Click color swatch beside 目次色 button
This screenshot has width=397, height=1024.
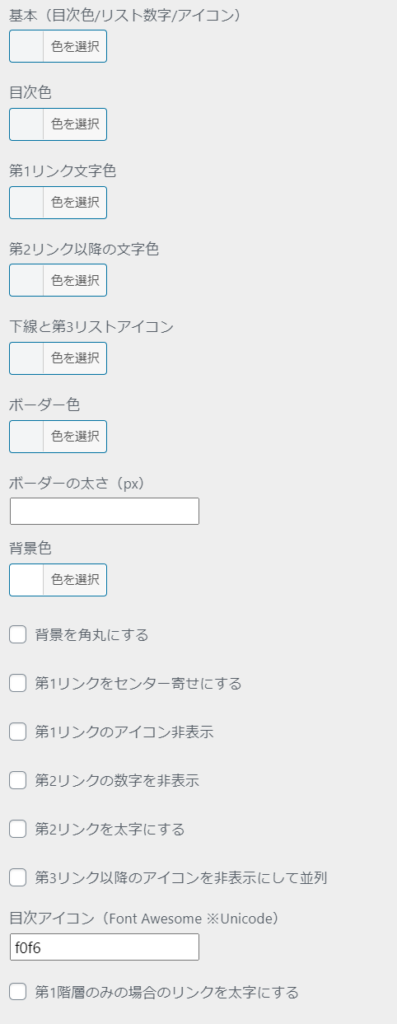(x=27, y=124)
